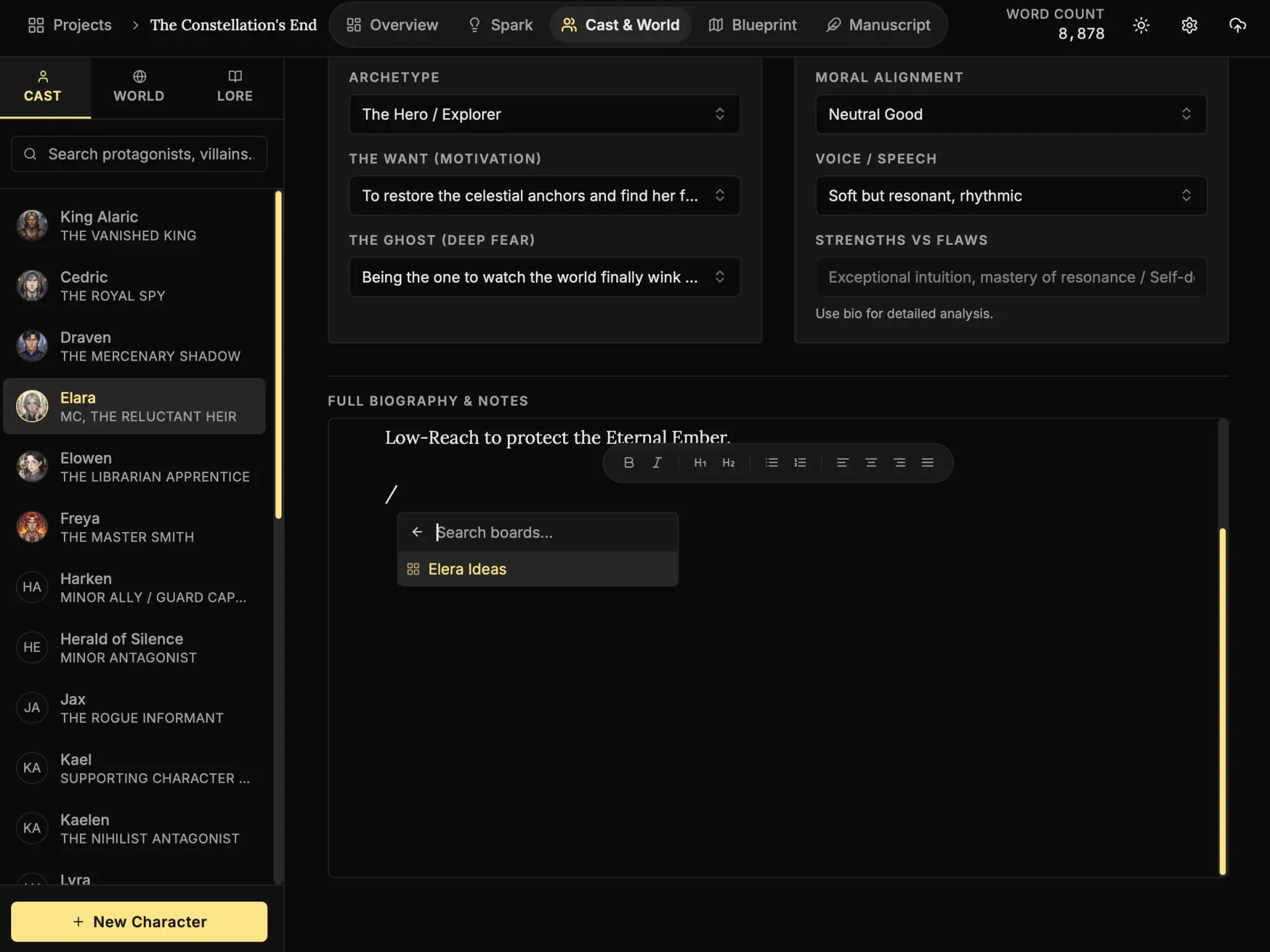Click the cloud upload icon
Screen dimensions: 1270x952
(x=1237, y=25)
